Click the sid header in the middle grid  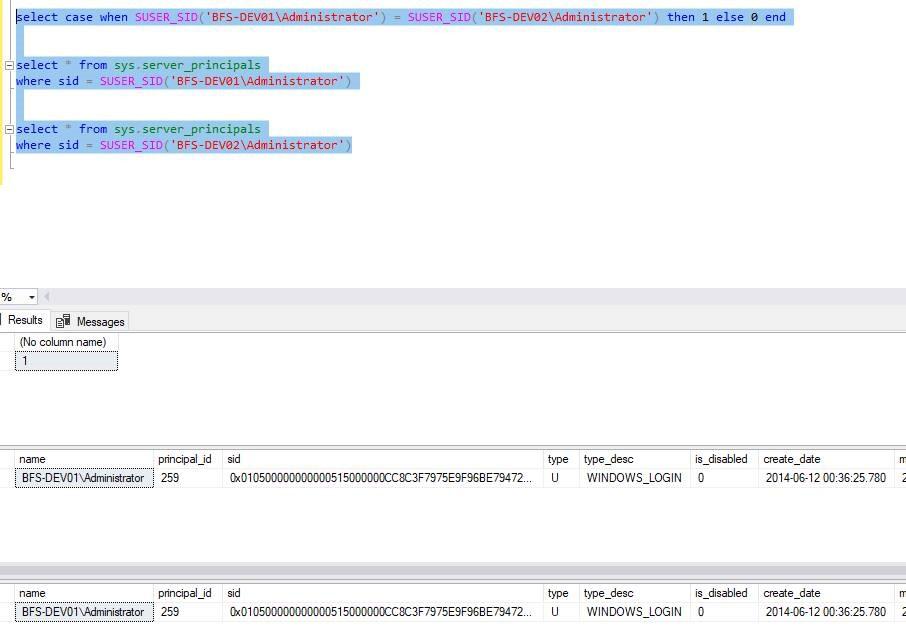[x=383, y=459]
